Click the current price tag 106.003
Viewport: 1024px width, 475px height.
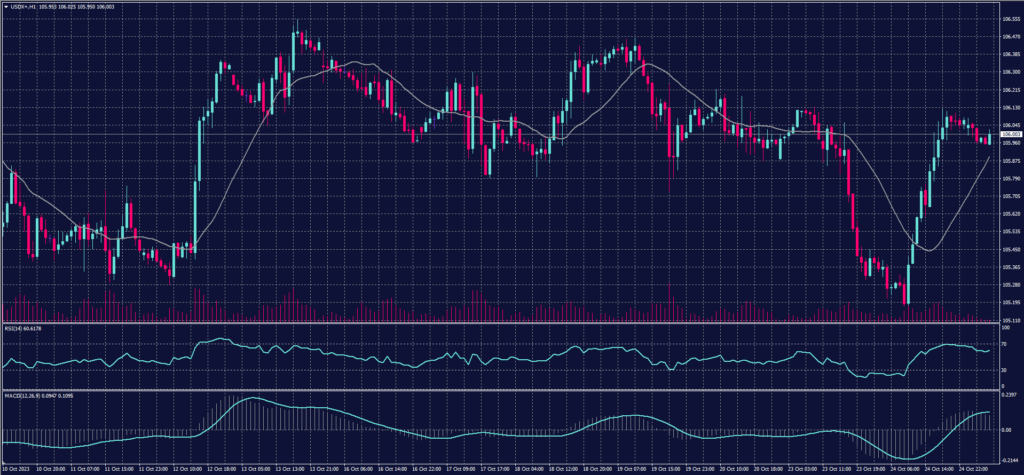[1010, 134]
